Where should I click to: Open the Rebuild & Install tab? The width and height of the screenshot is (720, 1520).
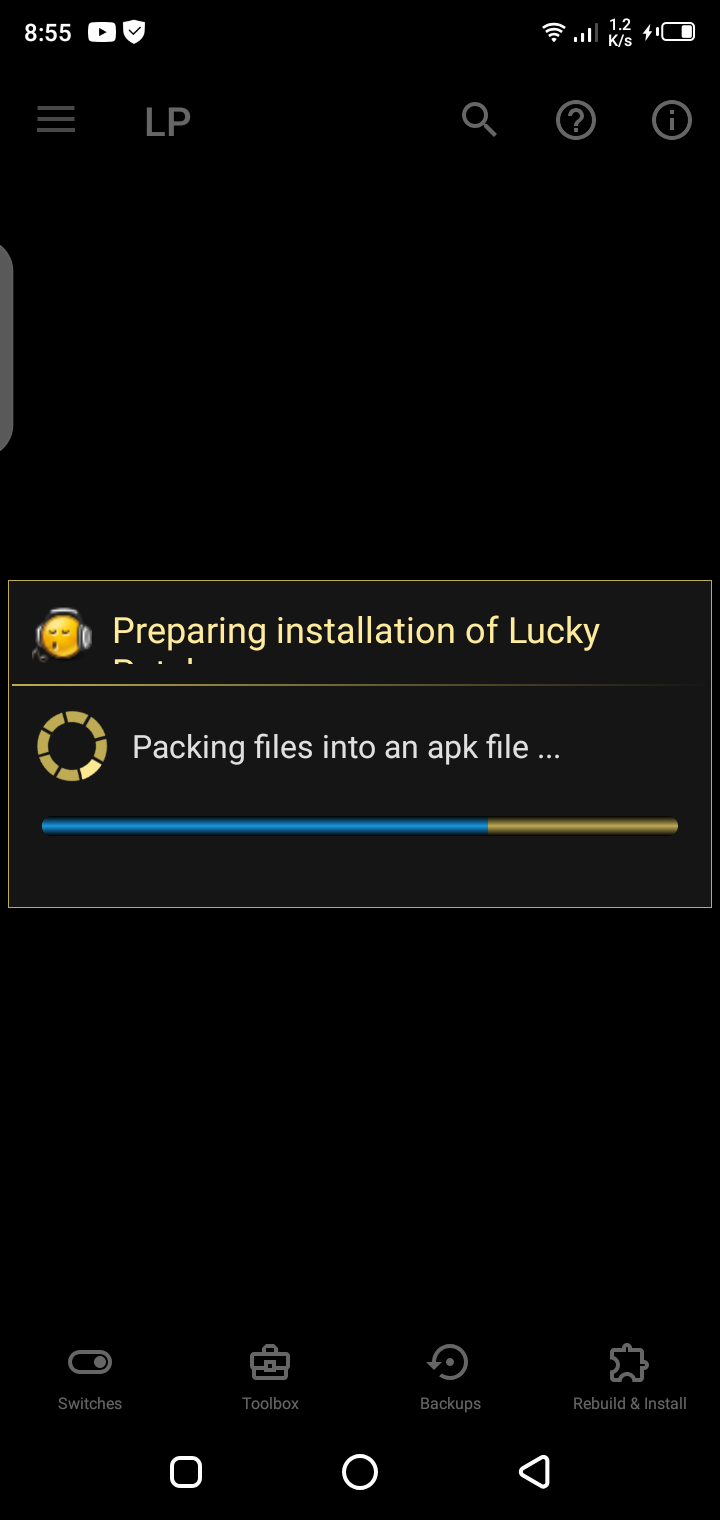(x=630, y=1377)
